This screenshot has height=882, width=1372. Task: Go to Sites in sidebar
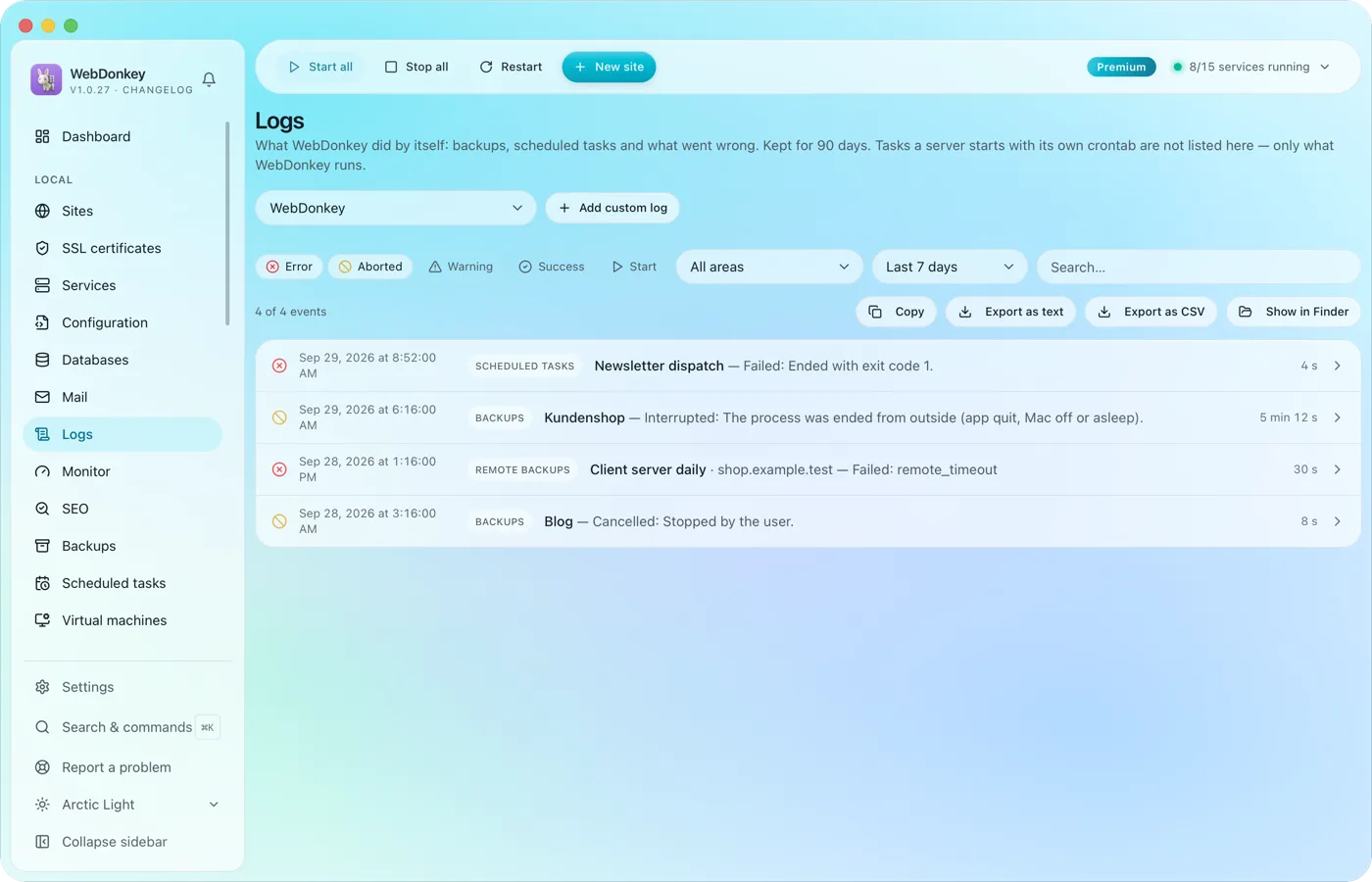[122, 211]
